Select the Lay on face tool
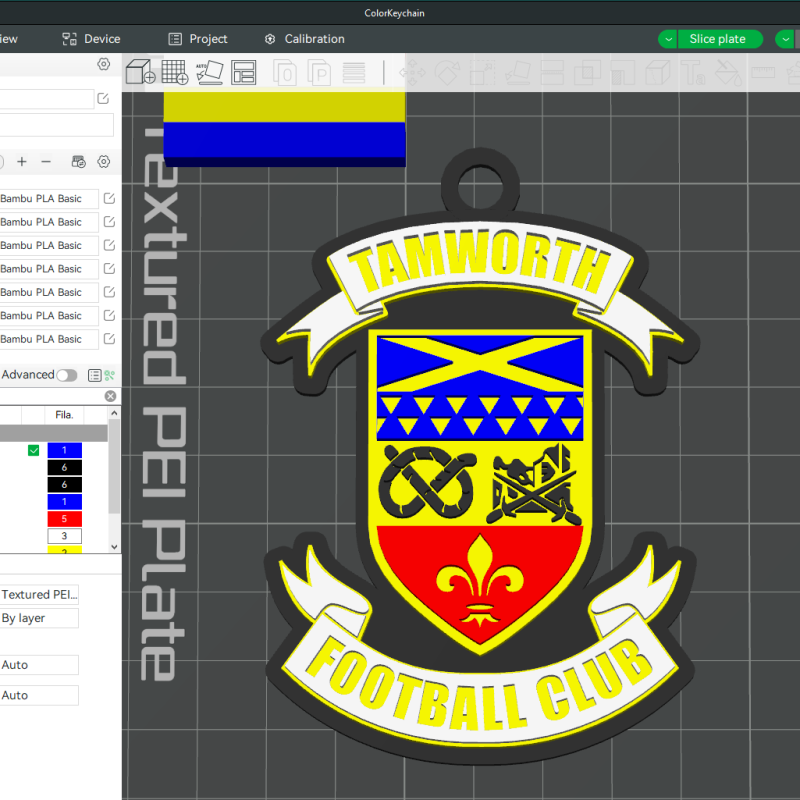800x800 pixels. (x=517, y=73)
